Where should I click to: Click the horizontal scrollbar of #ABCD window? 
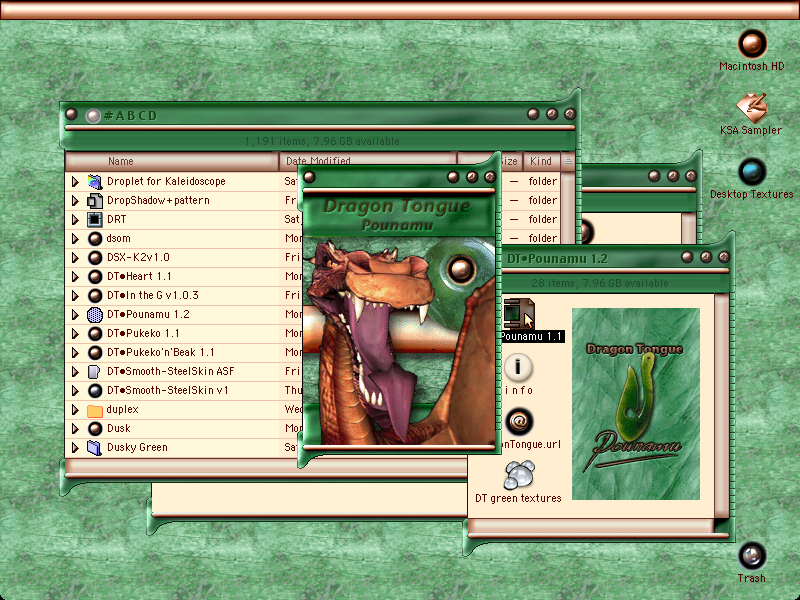pos(265,466)
